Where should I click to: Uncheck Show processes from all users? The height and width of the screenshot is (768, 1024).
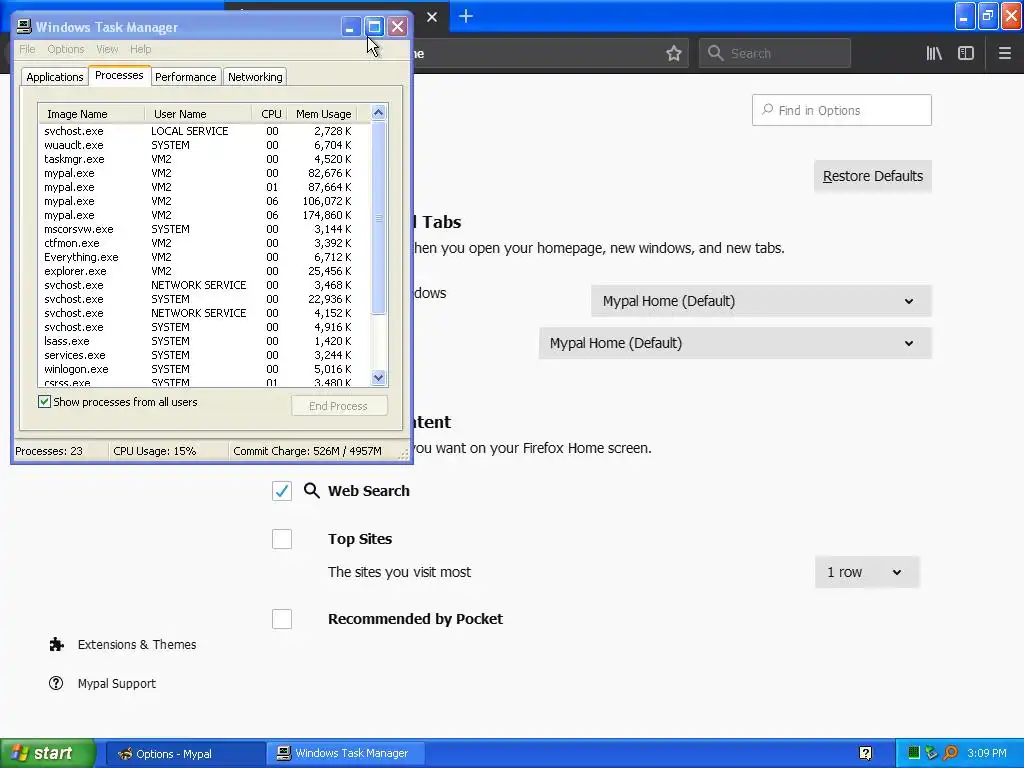pyautogui.click(x=44, y=402)
